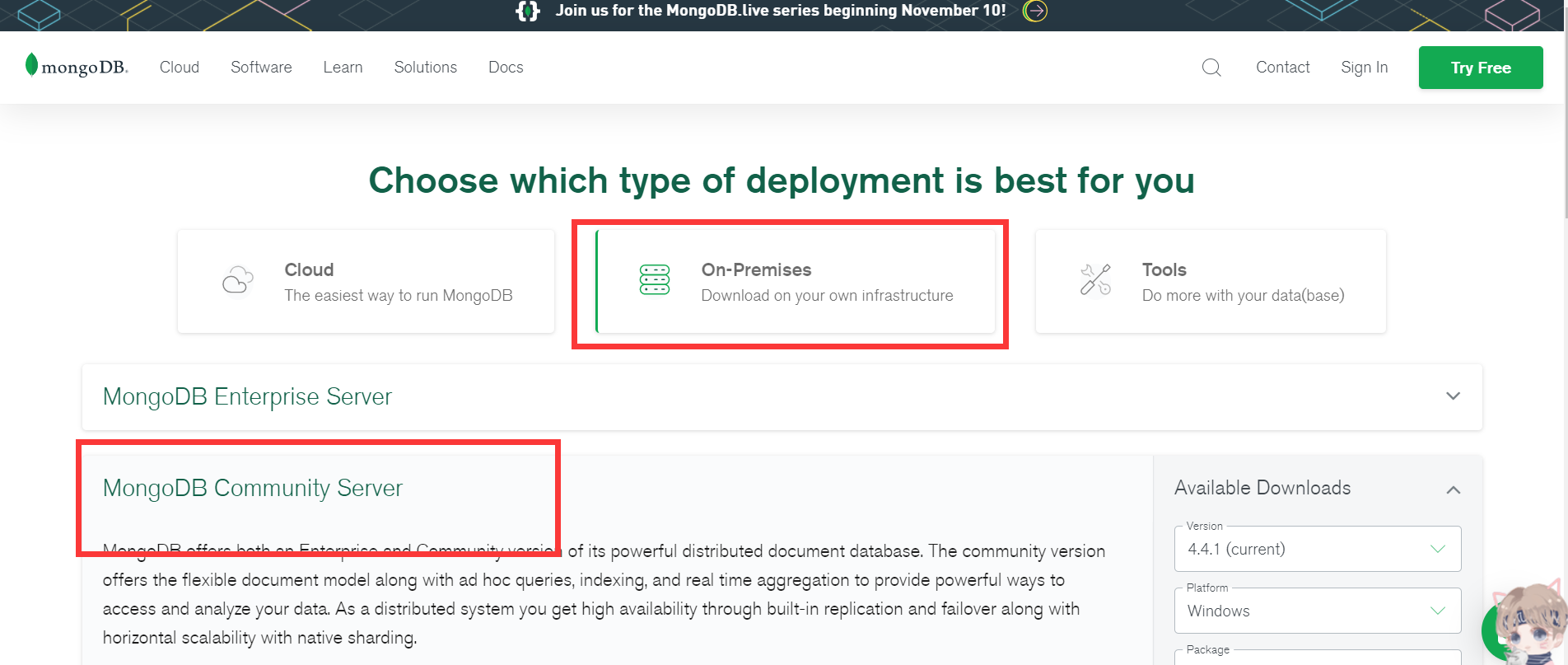Open the search magnifier icon
The image size is (1568, 665).
click(x=1211, y=68)
